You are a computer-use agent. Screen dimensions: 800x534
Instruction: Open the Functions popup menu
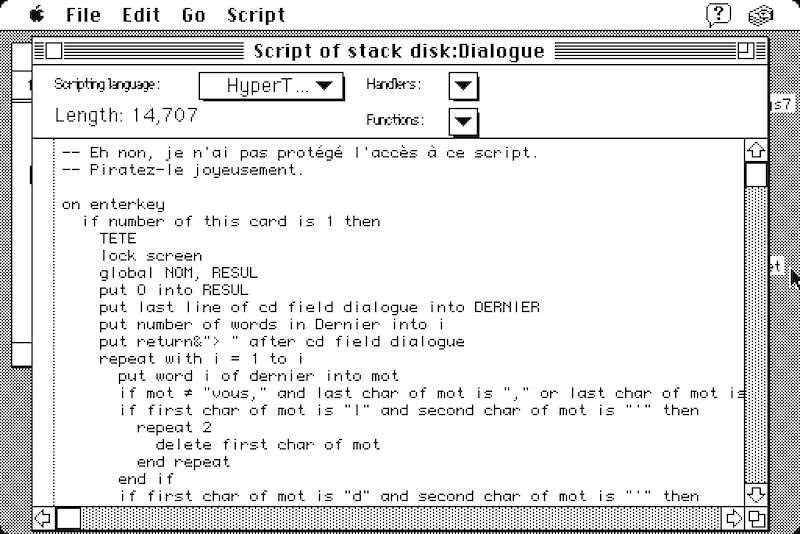463,122
